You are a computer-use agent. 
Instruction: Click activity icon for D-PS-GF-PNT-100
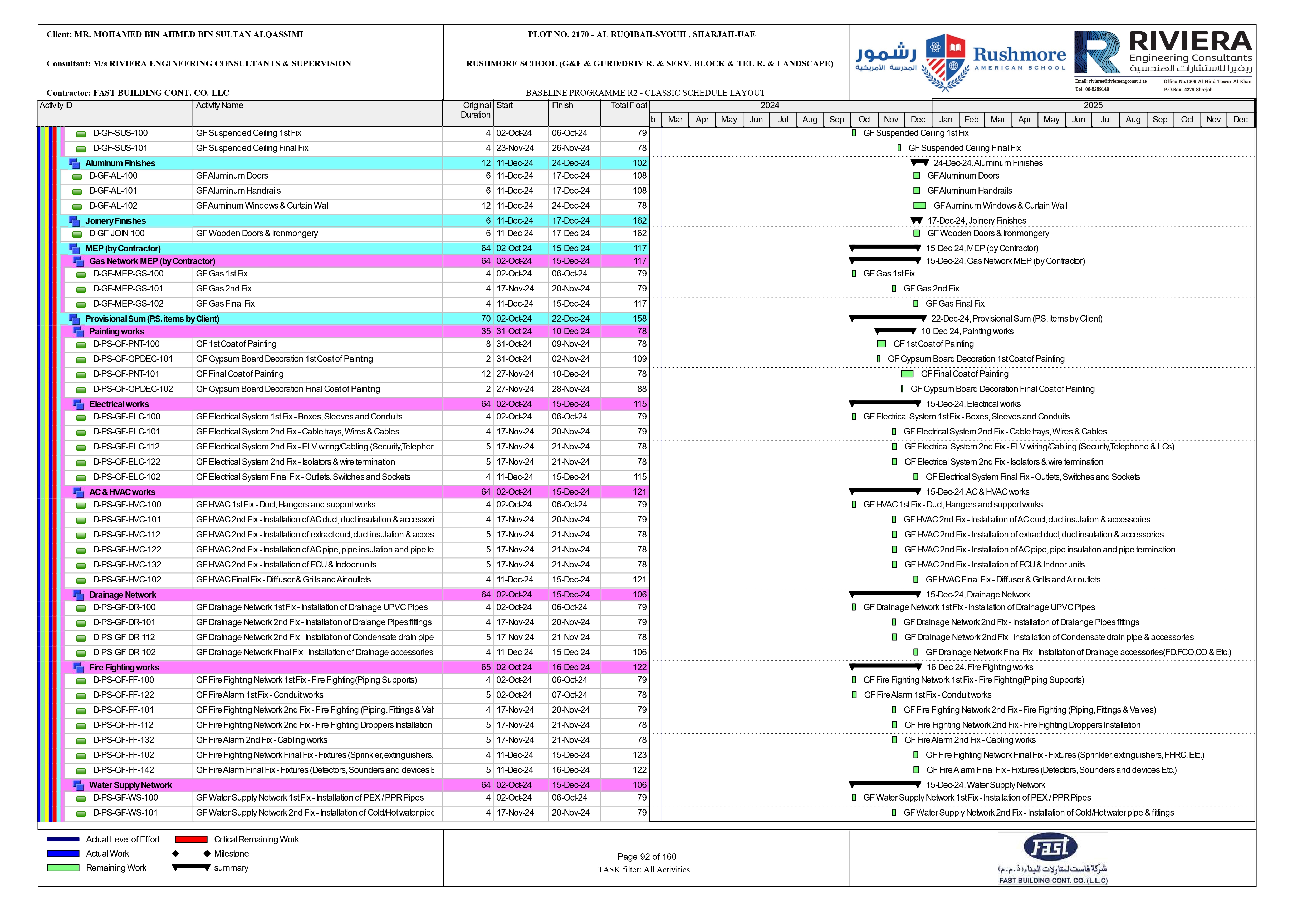pyautogui.click(x=81, y=345)
